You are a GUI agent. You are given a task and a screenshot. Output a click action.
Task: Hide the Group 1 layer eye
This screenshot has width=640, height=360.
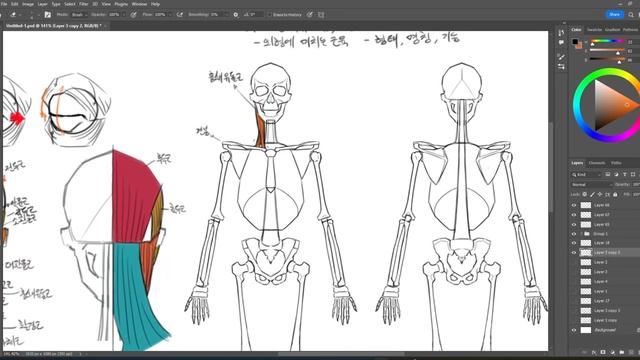click(x=574, y=234)
